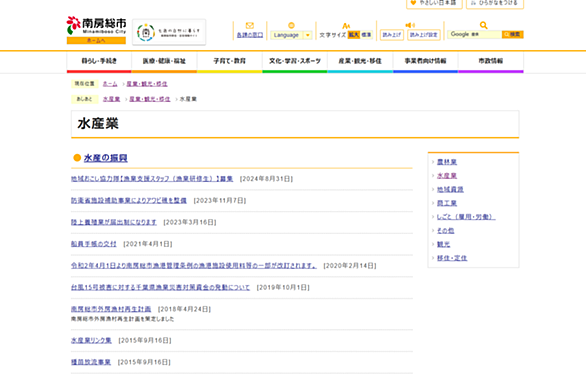Viewport: 586px width, 375px height.
Task: Click the date text [2023年11月7日]
Action: pyautogui.click(x=220, y=201)
